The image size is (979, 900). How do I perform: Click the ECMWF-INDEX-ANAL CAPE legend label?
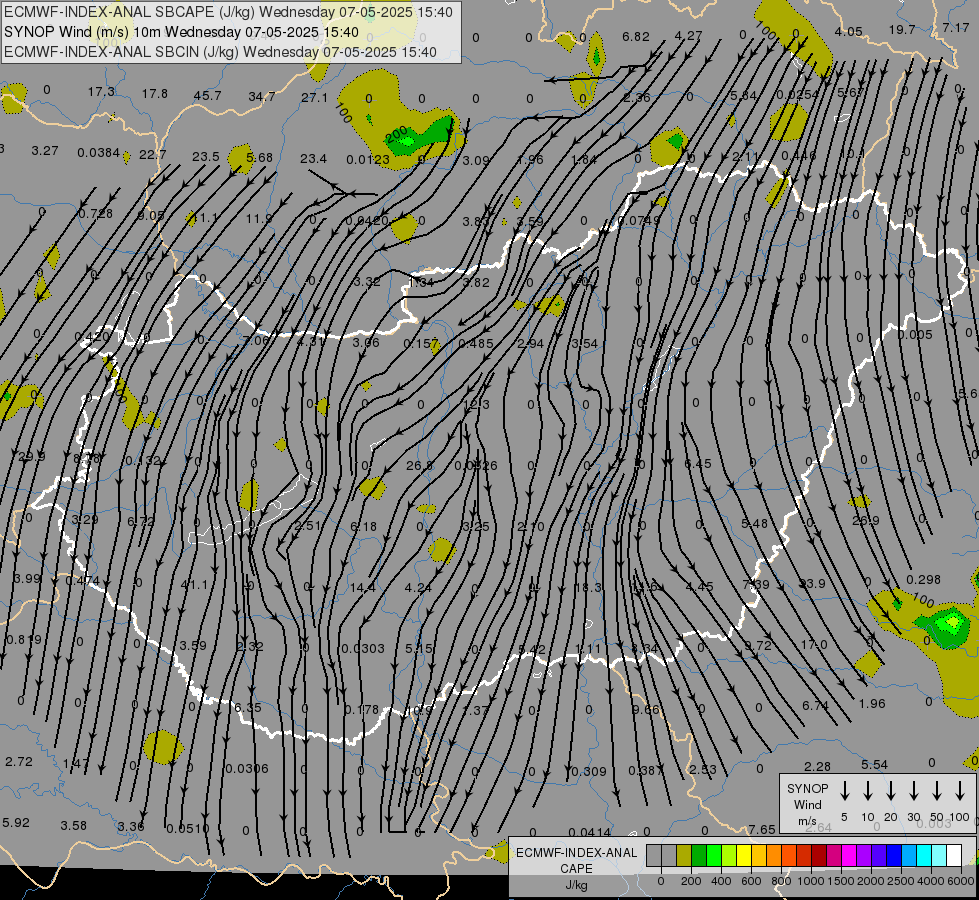(576, 860)
